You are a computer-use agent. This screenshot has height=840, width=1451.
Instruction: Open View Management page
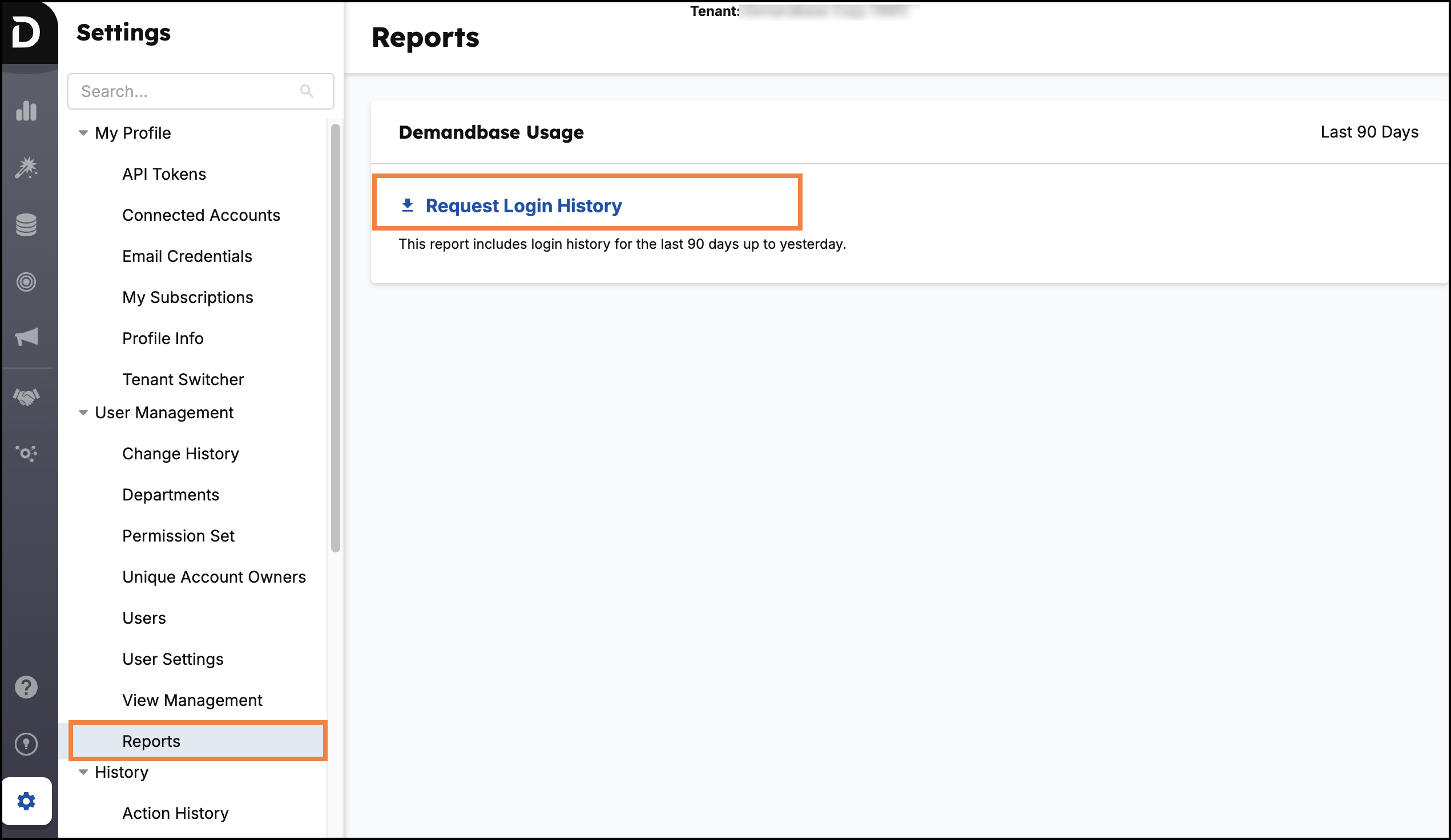pos(192,700)
